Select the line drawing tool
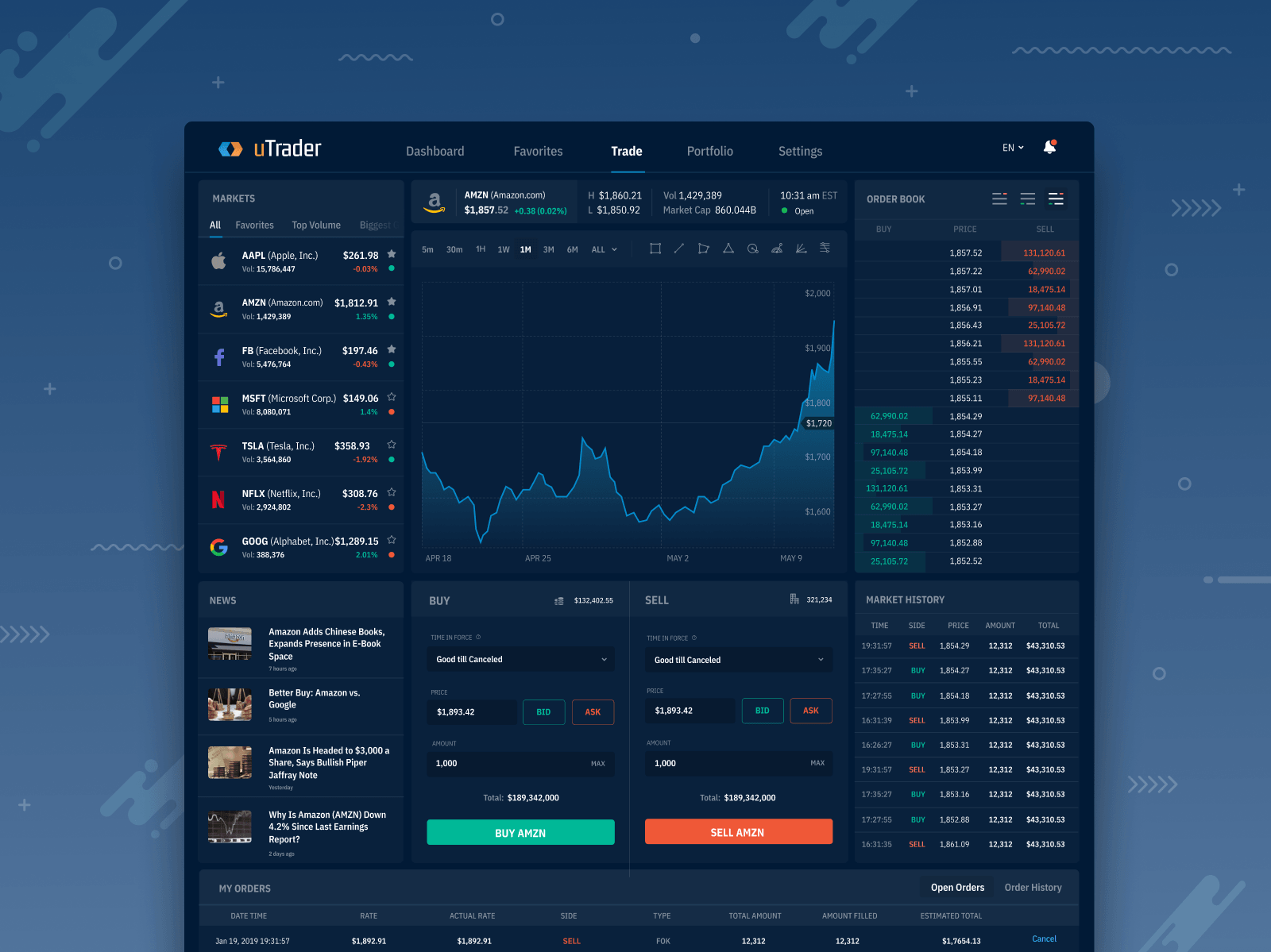 coord(679,249)
